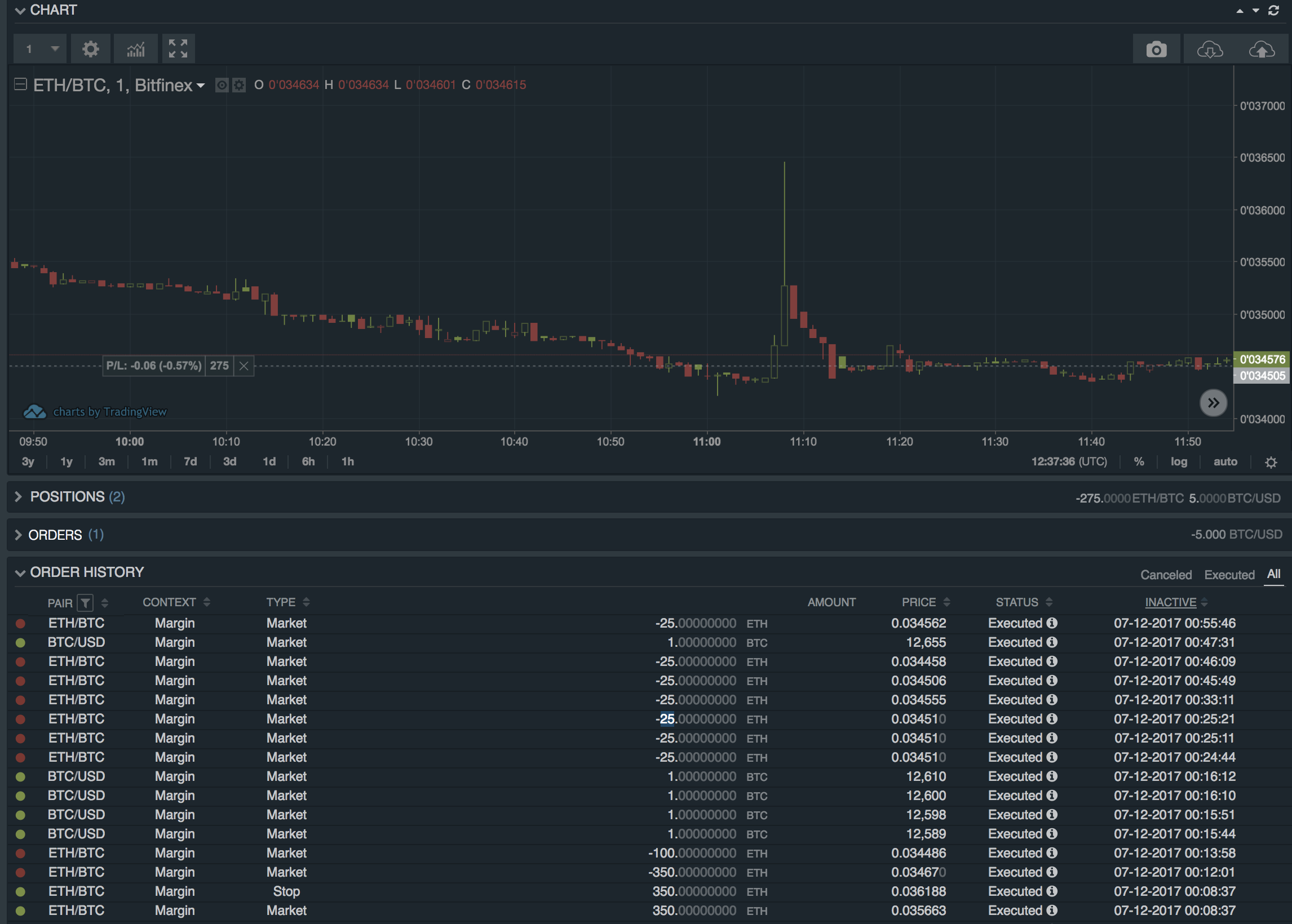Toggle log scale on chart
This screenshot has width=1292, height=924.
1179,462
